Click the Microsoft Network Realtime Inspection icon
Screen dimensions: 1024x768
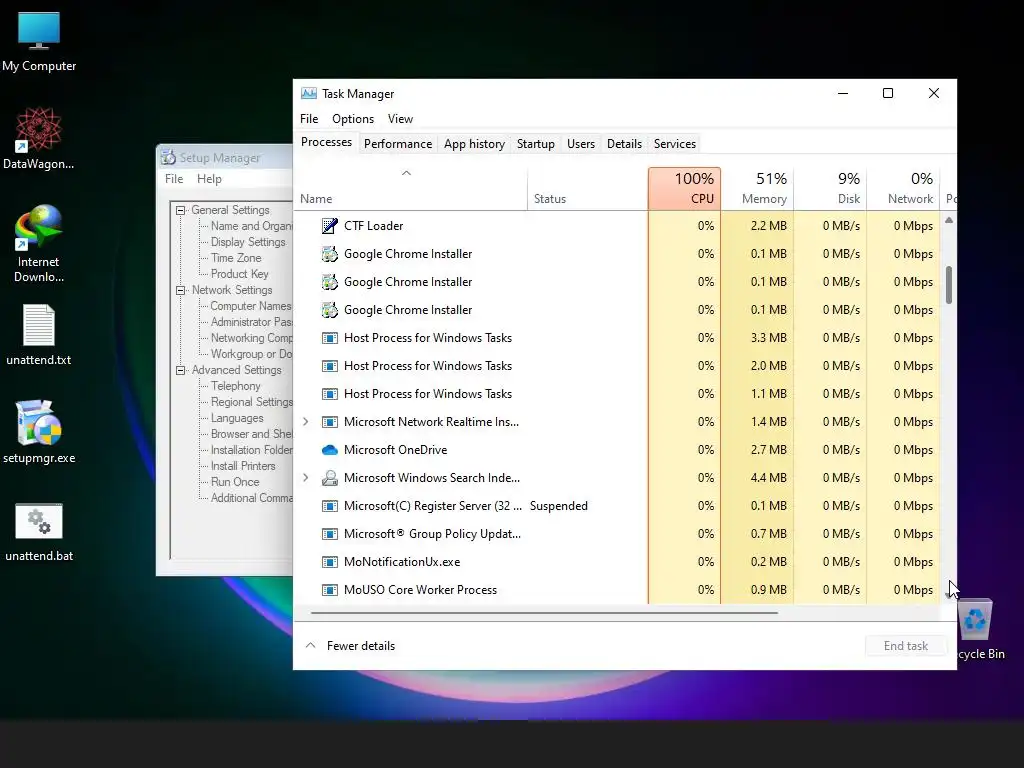[330, 422]
